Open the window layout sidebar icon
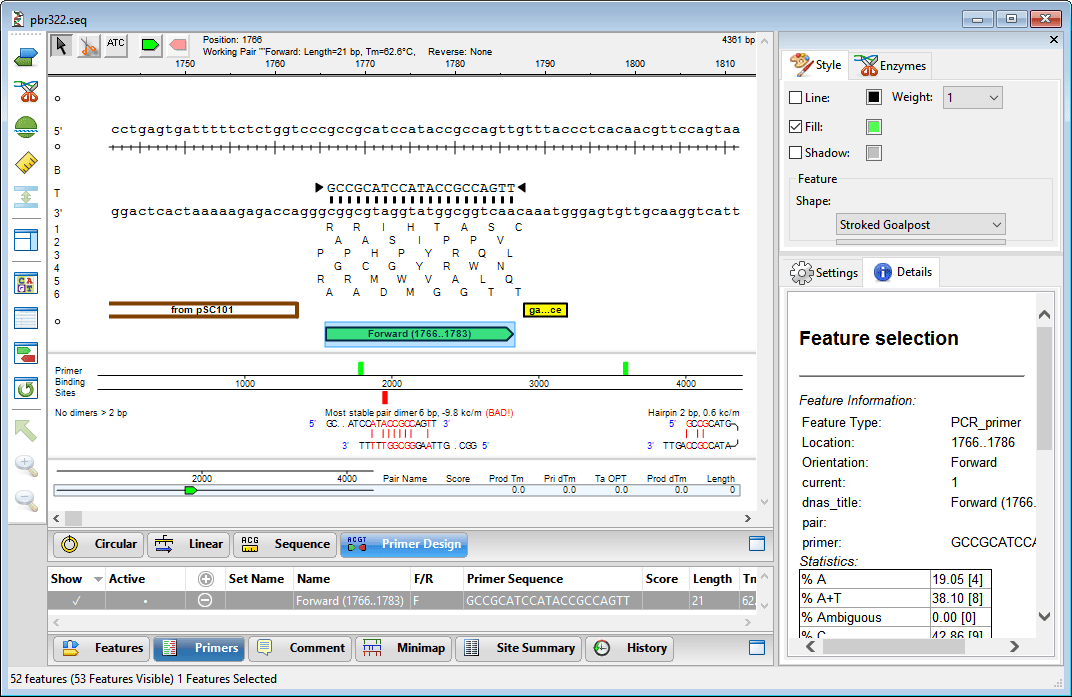Screen dimensions: 1072x697 pyautogui.click(x=26, y=240)
